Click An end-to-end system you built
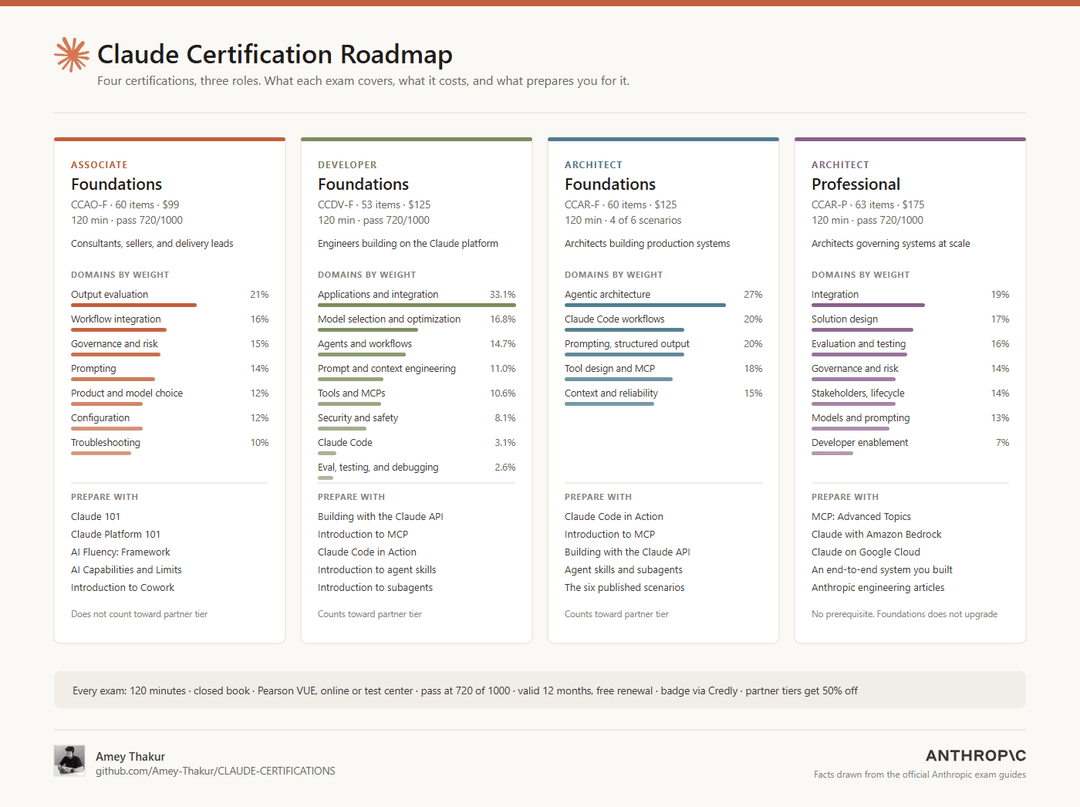This screenshot has height=807, width=1080. pyautogui.click(x=882, y=570)
